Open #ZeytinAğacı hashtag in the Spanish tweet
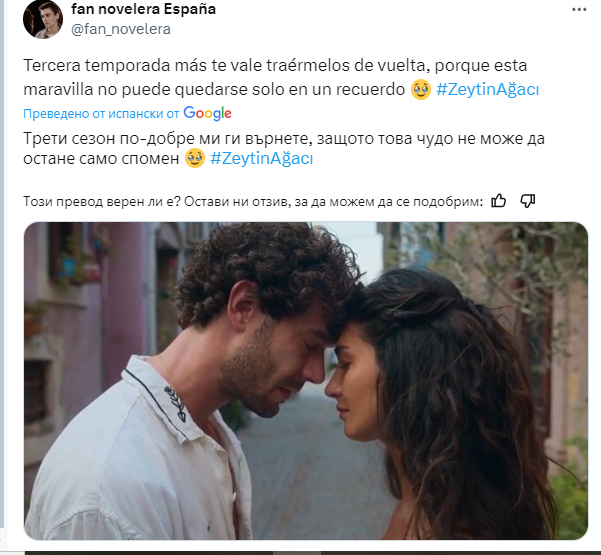Viewport: 601px width, 555px height. pos(488,90)
